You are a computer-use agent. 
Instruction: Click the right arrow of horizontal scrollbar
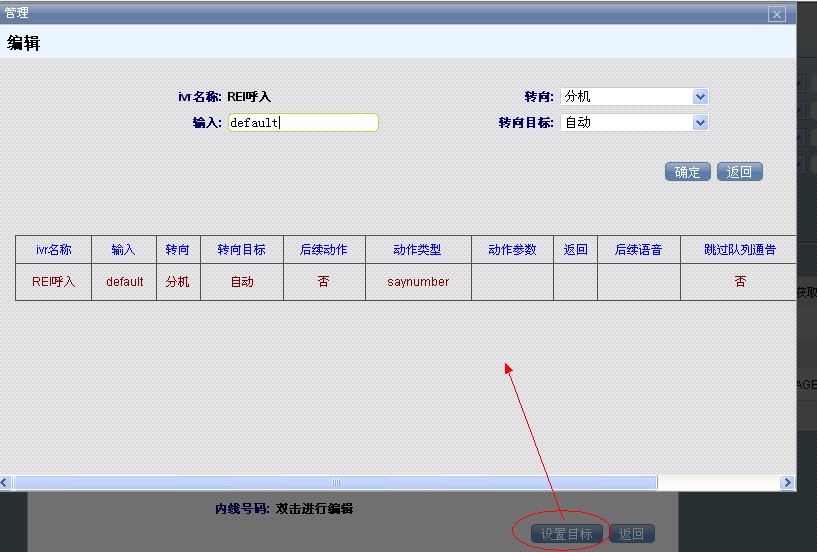[788, 483]
